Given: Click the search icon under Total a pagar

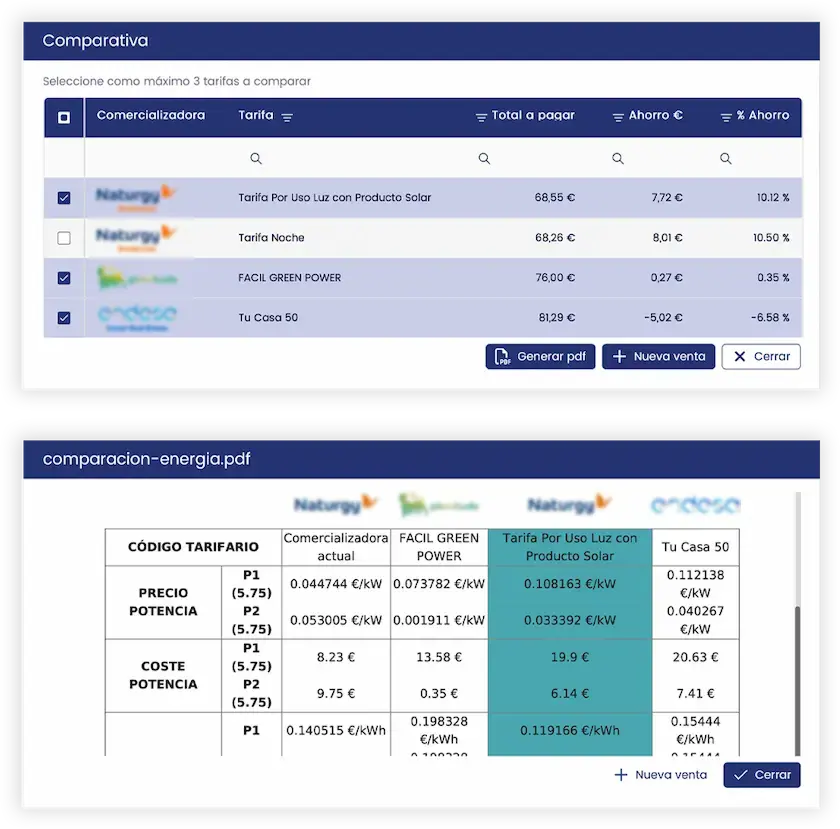Looking at the screenshot, I should (x=484, y=158).
